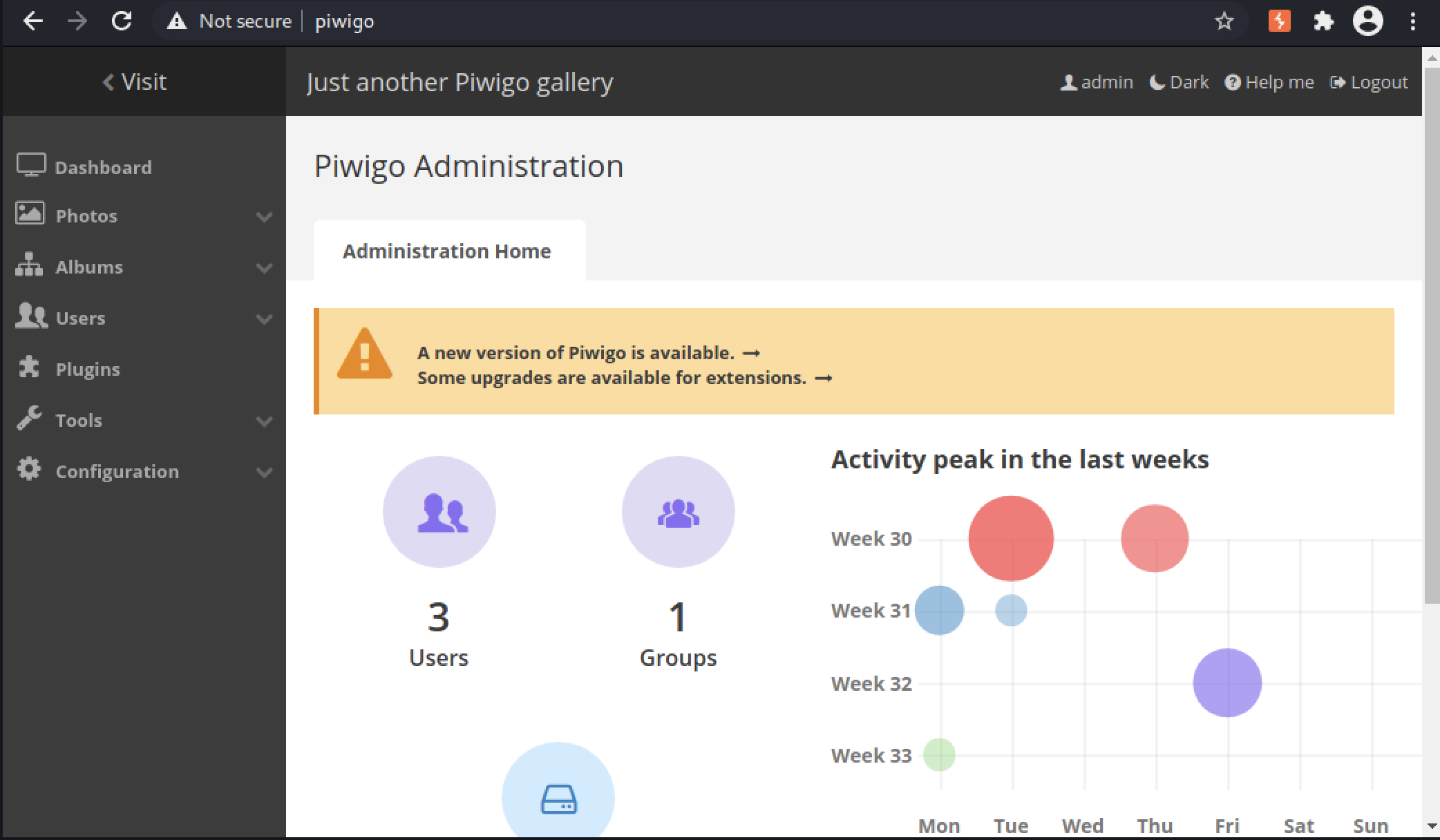
Task: Open the browser three-dot menu
Action: pos(1412,21)
